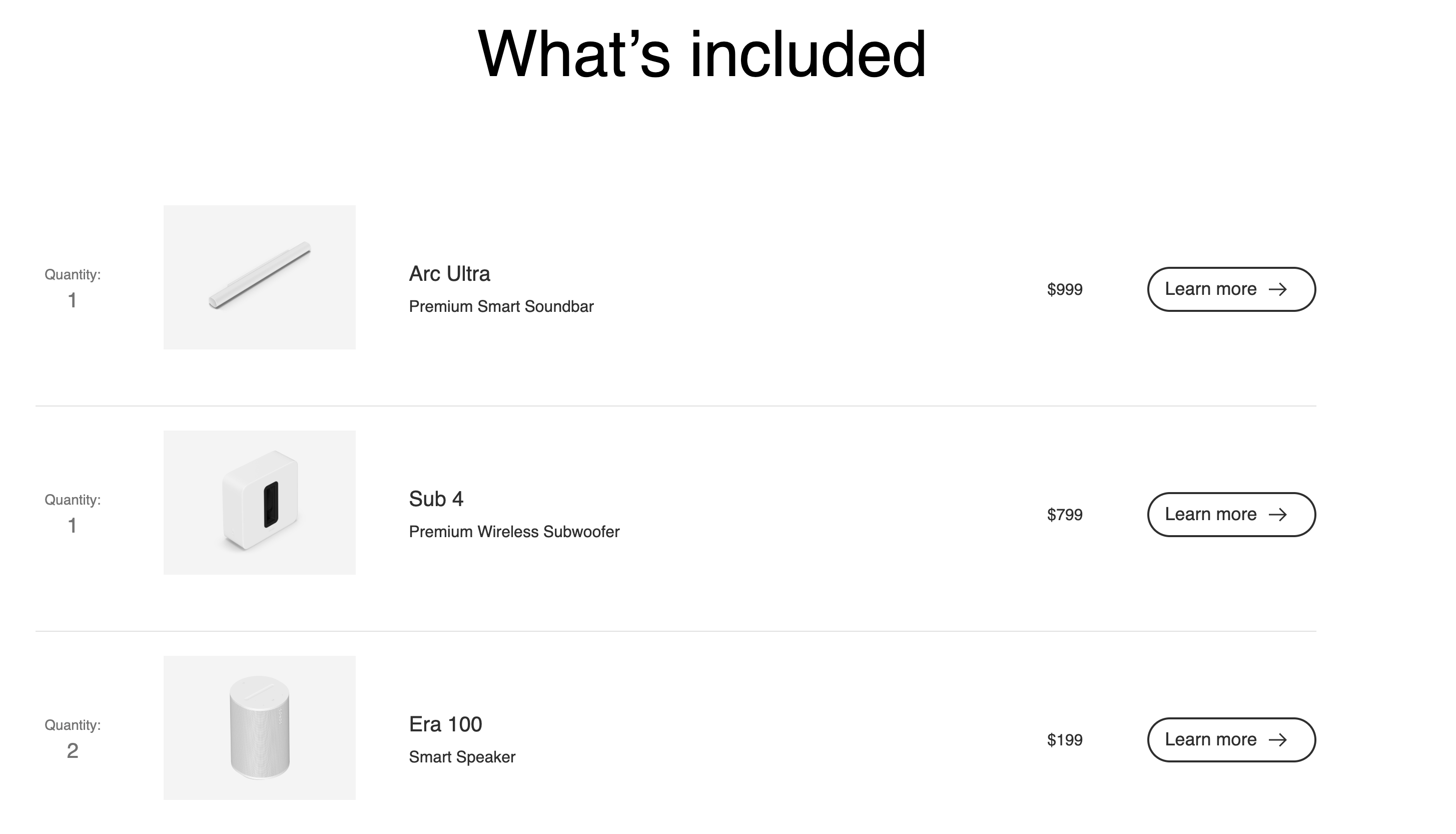
Task: Click the Sub 4 Learn more button
Action: (1231, 515)
